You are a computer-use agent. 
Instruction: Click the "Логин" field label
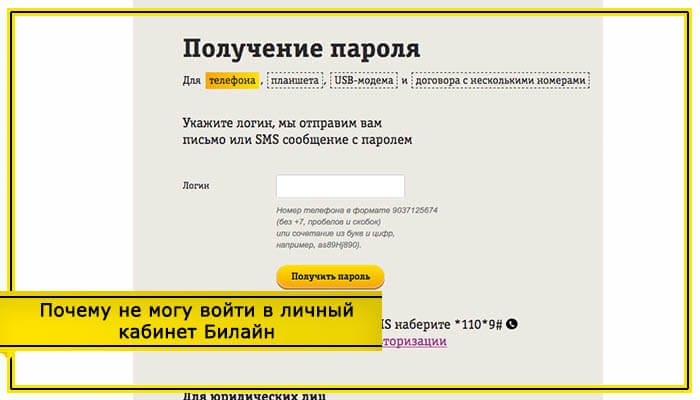(196, 186)
